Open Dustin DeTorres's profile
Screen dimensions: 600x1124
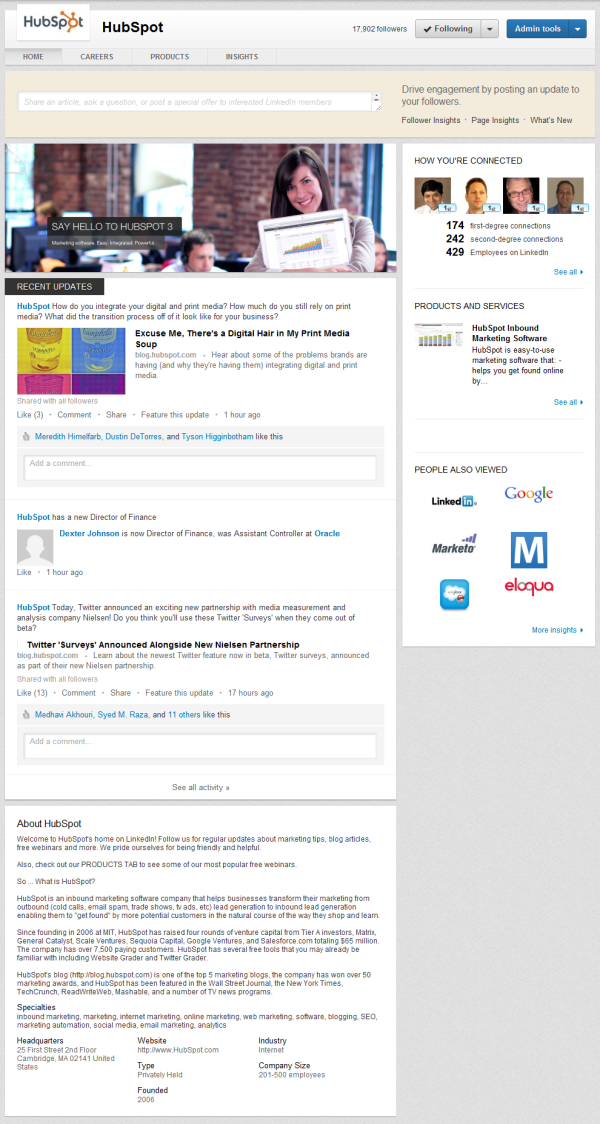click(x=134, y=436)
